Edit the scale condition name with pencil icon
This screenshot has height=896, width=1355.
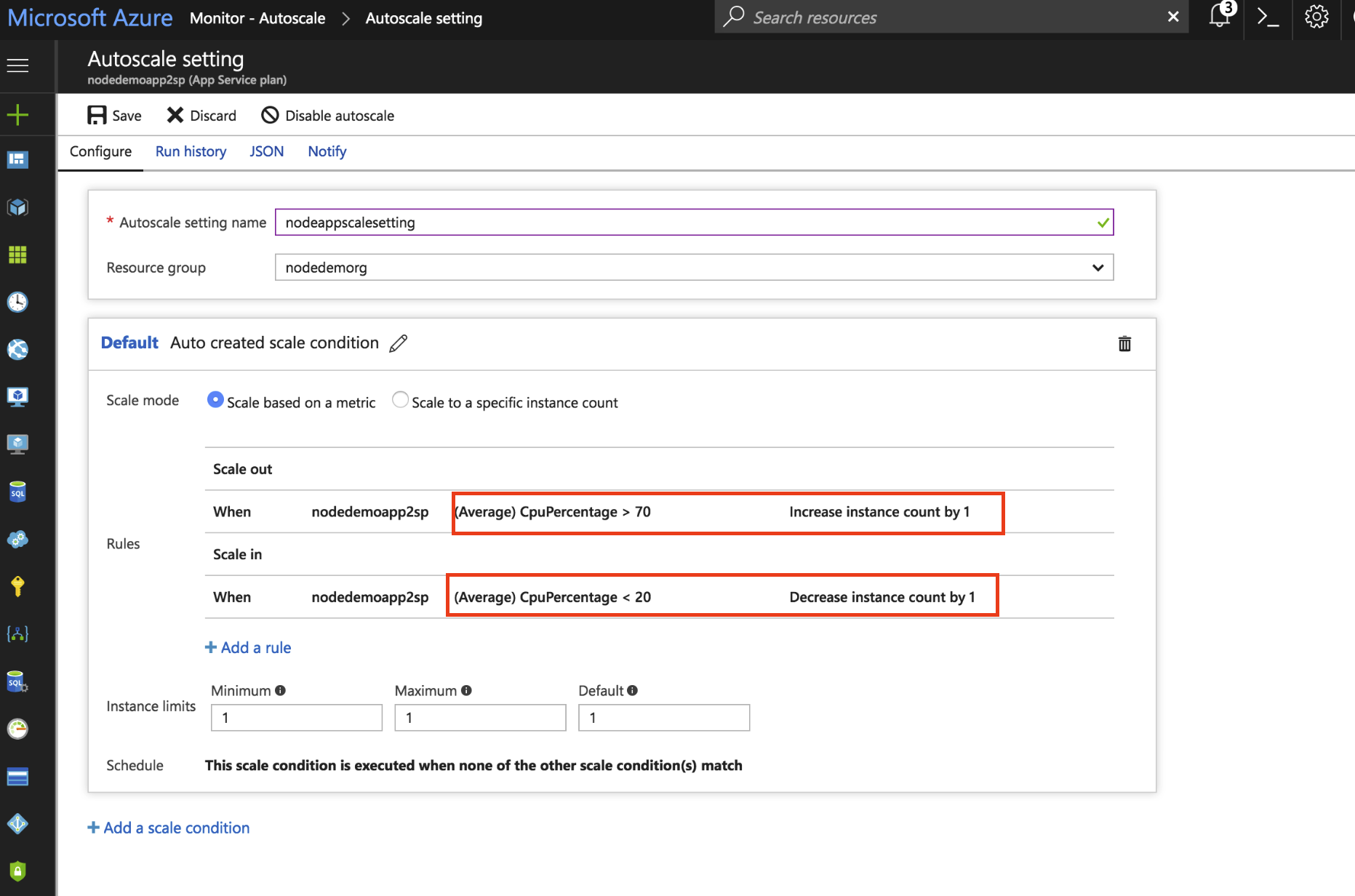click(399, 343)
